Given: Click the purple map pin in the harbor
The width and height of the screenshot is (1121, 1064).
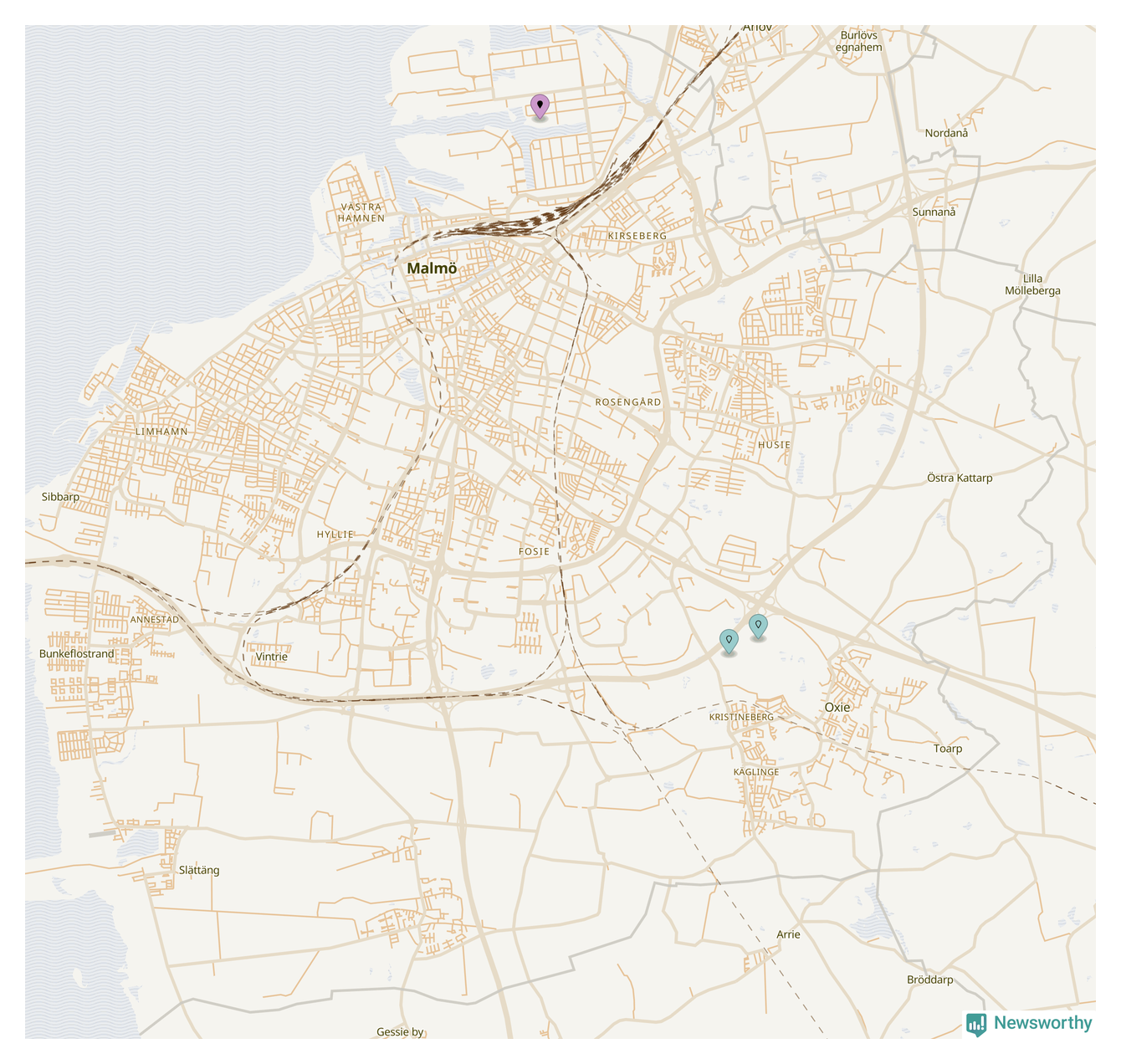Looking at the screenshot, I should (540, 106).
